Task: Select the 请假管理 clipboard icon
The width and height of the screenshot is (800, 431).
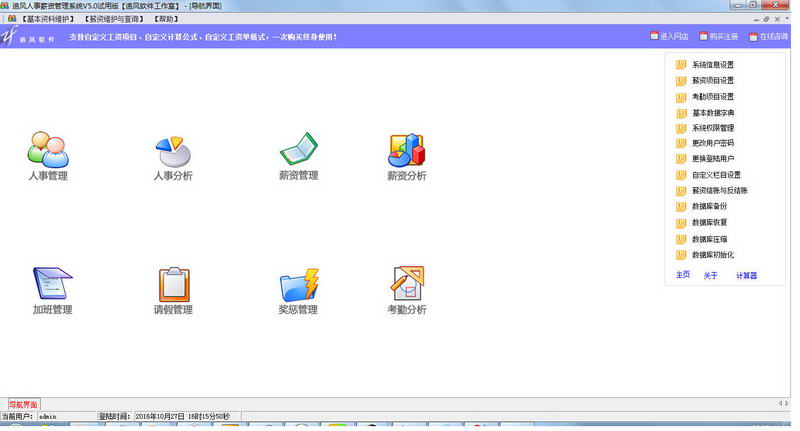Action: tap(174, 284)
